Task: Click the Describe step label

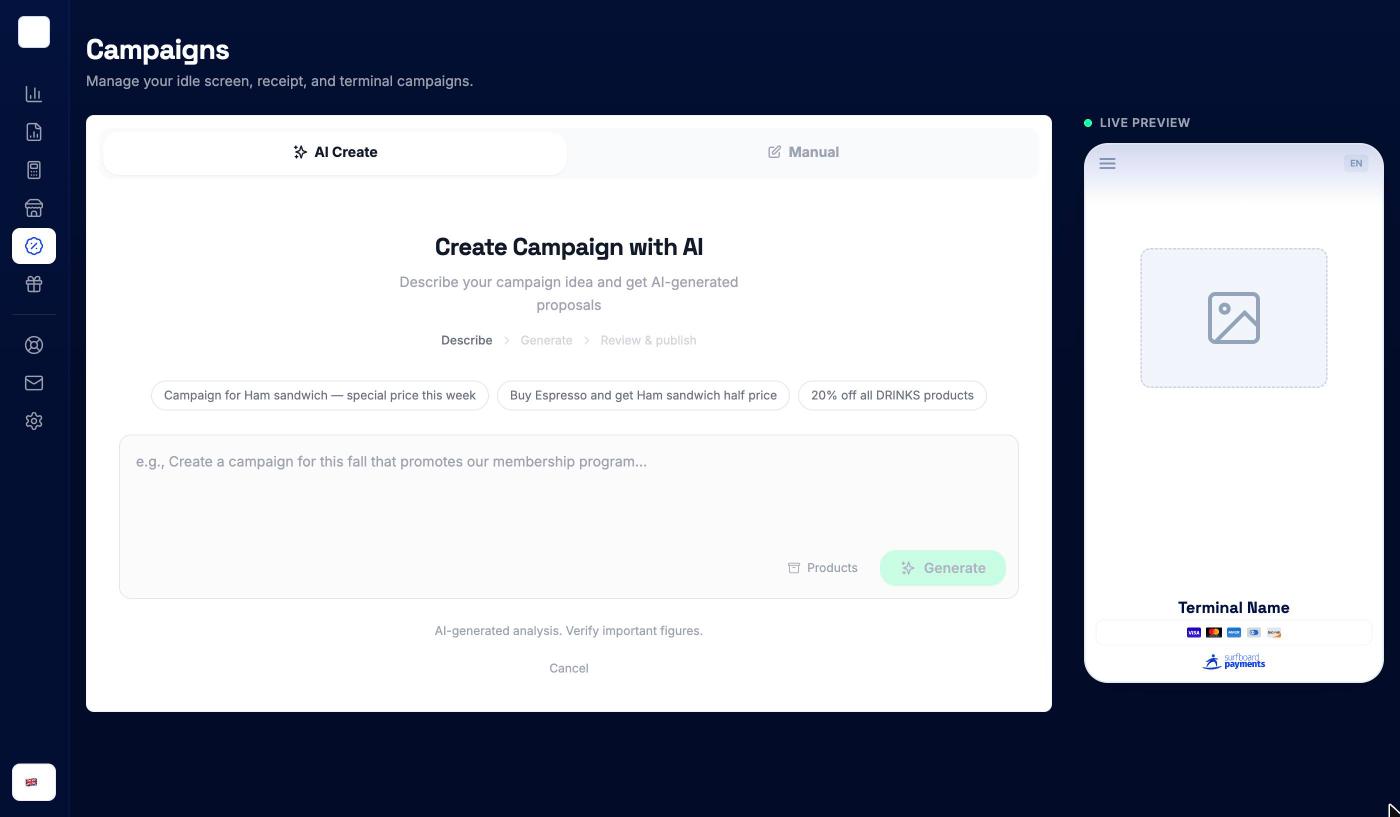Action: pyautogui.click(x=467, y=340)
